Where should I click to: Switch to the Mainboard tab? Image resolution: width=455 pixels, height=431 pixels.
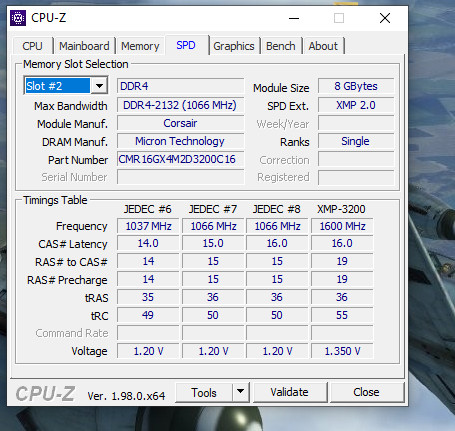(84, 46)
